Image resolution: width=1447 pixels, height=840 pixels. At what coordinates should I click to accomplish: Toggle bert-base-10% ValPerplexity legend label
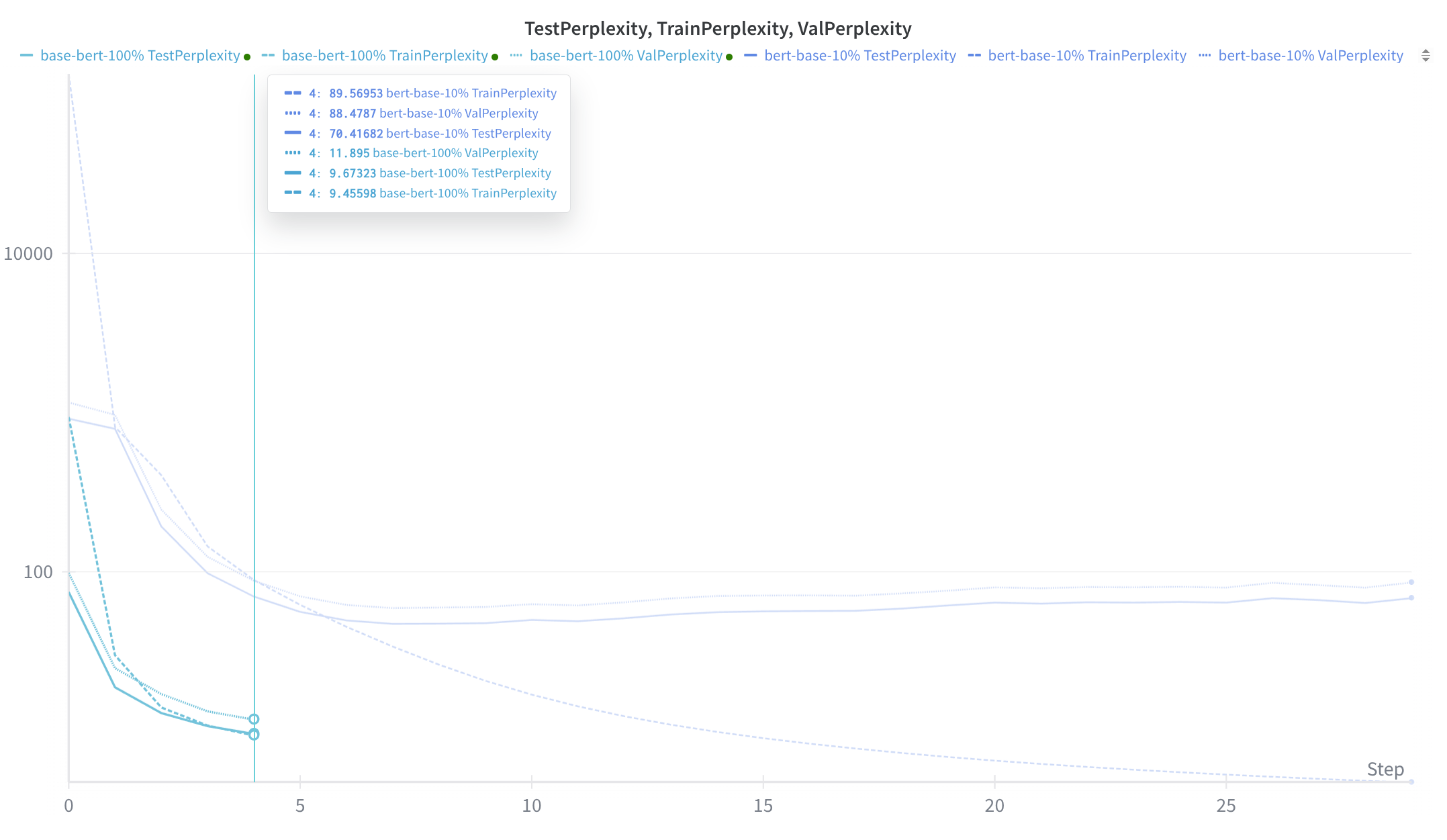pyautogui.click(x=1310, y=56)
